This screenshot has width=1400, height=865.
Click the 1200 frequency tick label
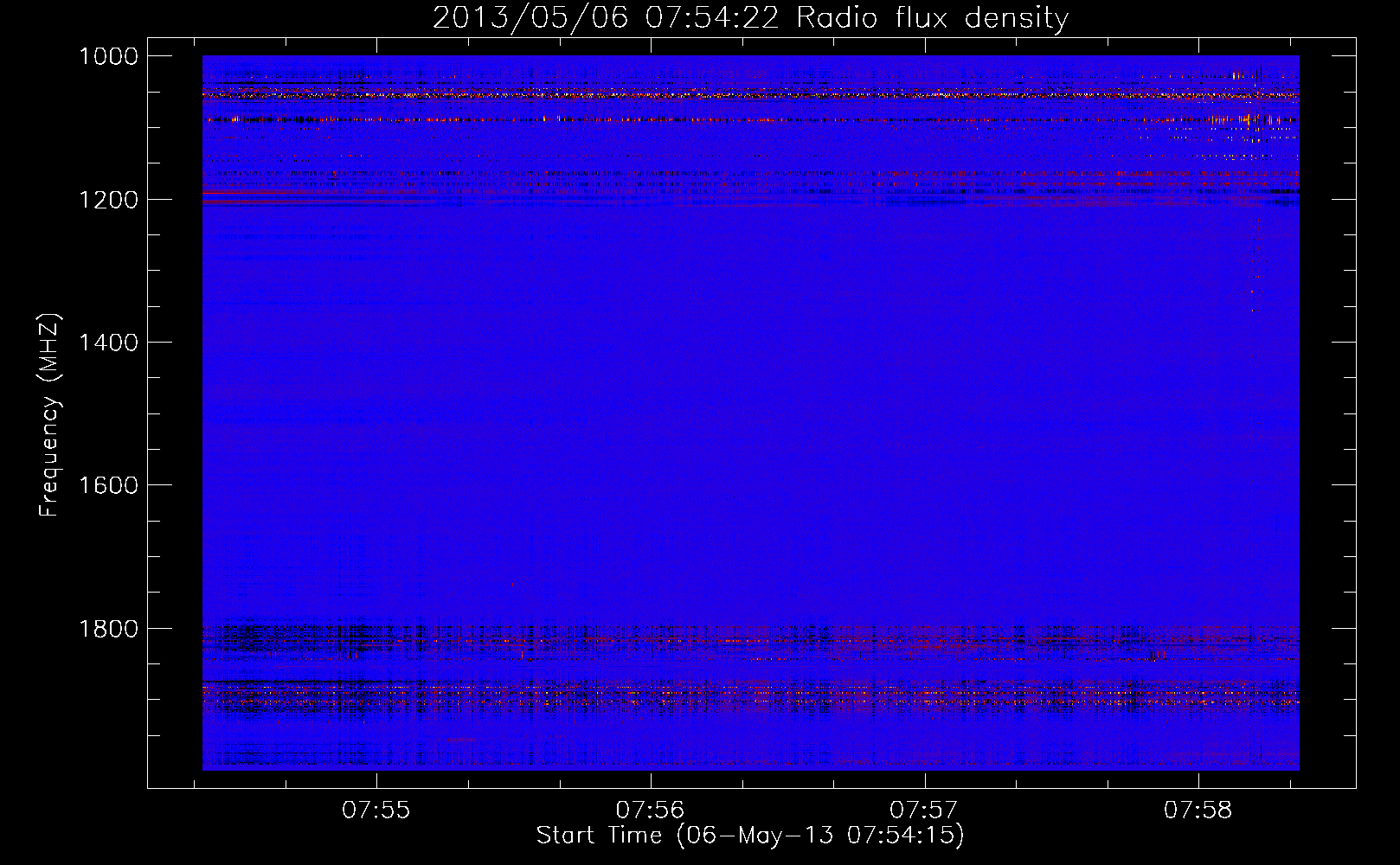[108, 200]
